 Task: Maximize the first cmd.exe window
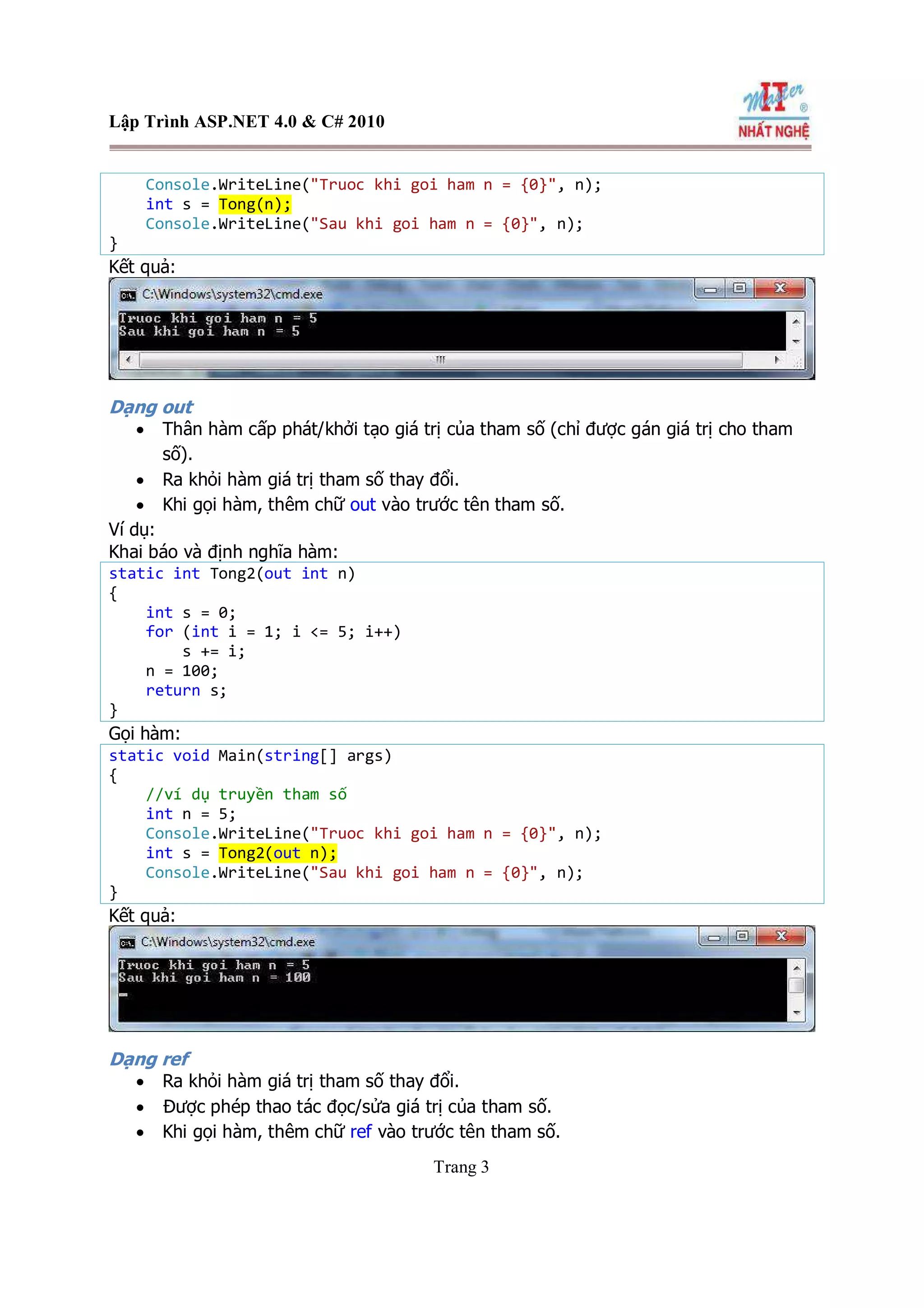click(739, 288)
